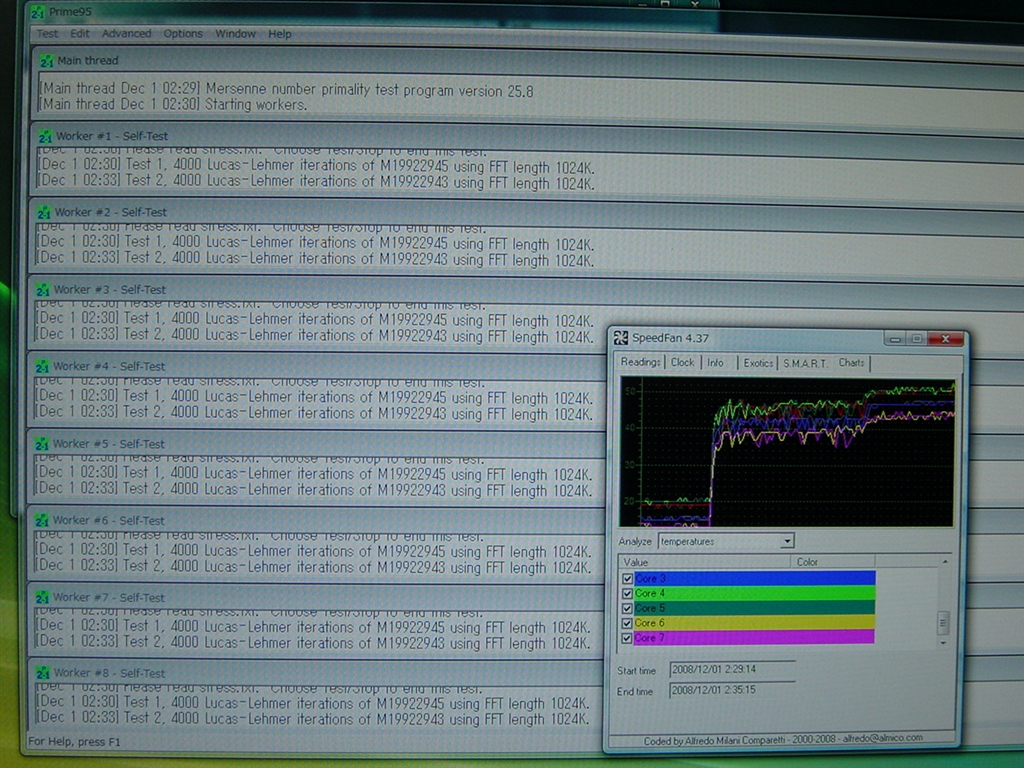Click the End time field
The width and height of the screenshot is (1024, 768).
tap(732, 690)
